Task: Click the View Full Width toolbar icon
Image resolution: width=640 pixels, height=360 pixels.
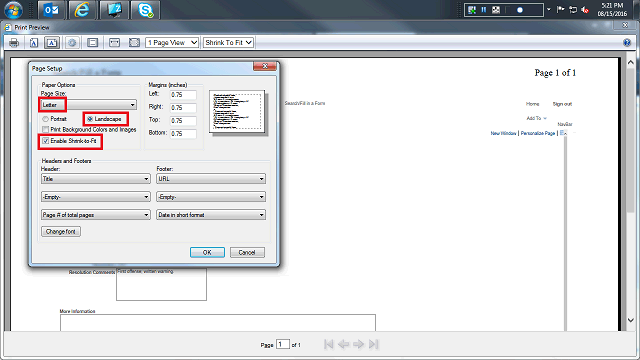Action: point(114,42)
